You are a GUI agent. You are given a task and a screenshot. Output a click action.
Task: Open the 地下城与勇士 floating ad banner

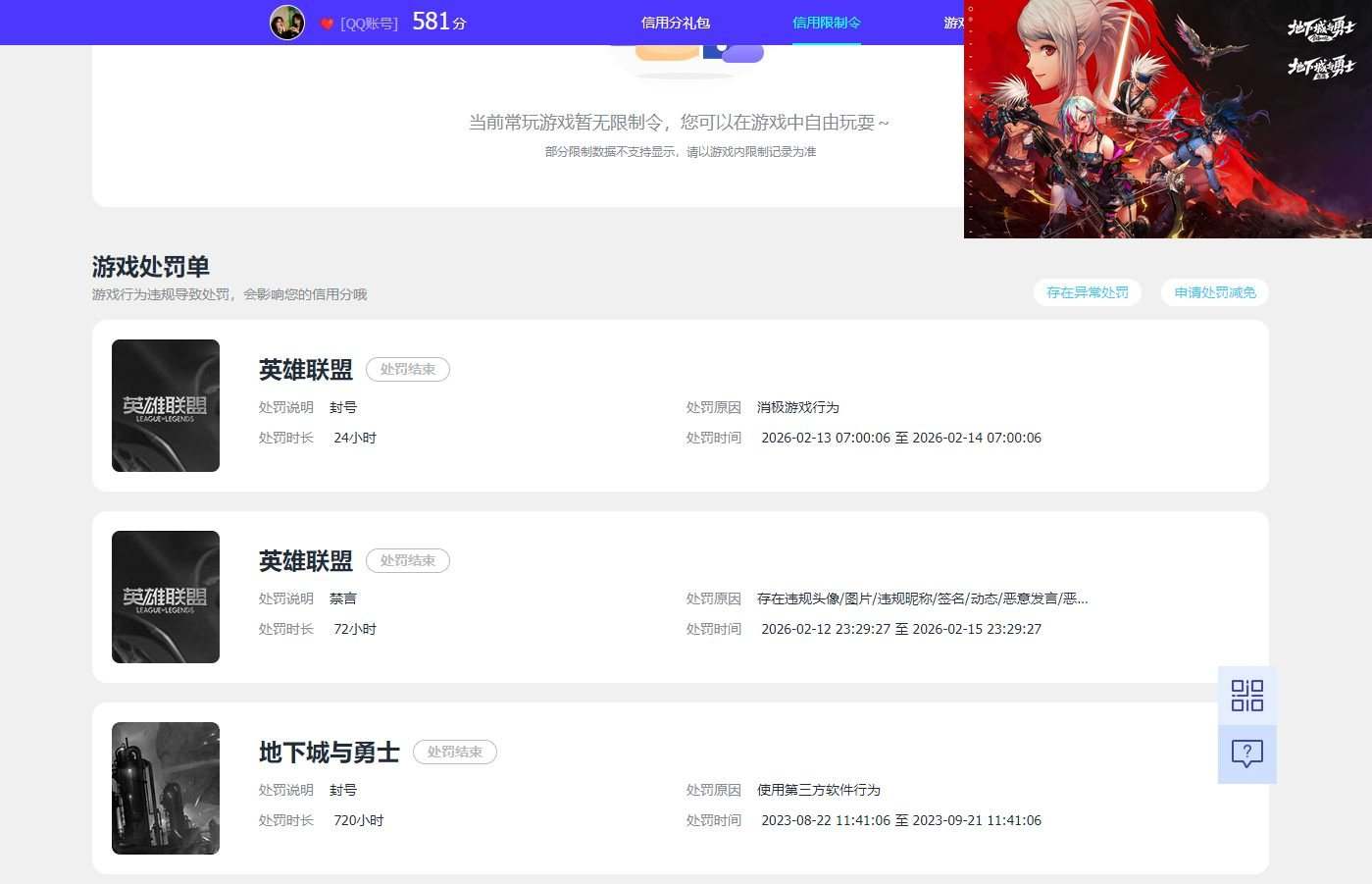pos(1168,119)
